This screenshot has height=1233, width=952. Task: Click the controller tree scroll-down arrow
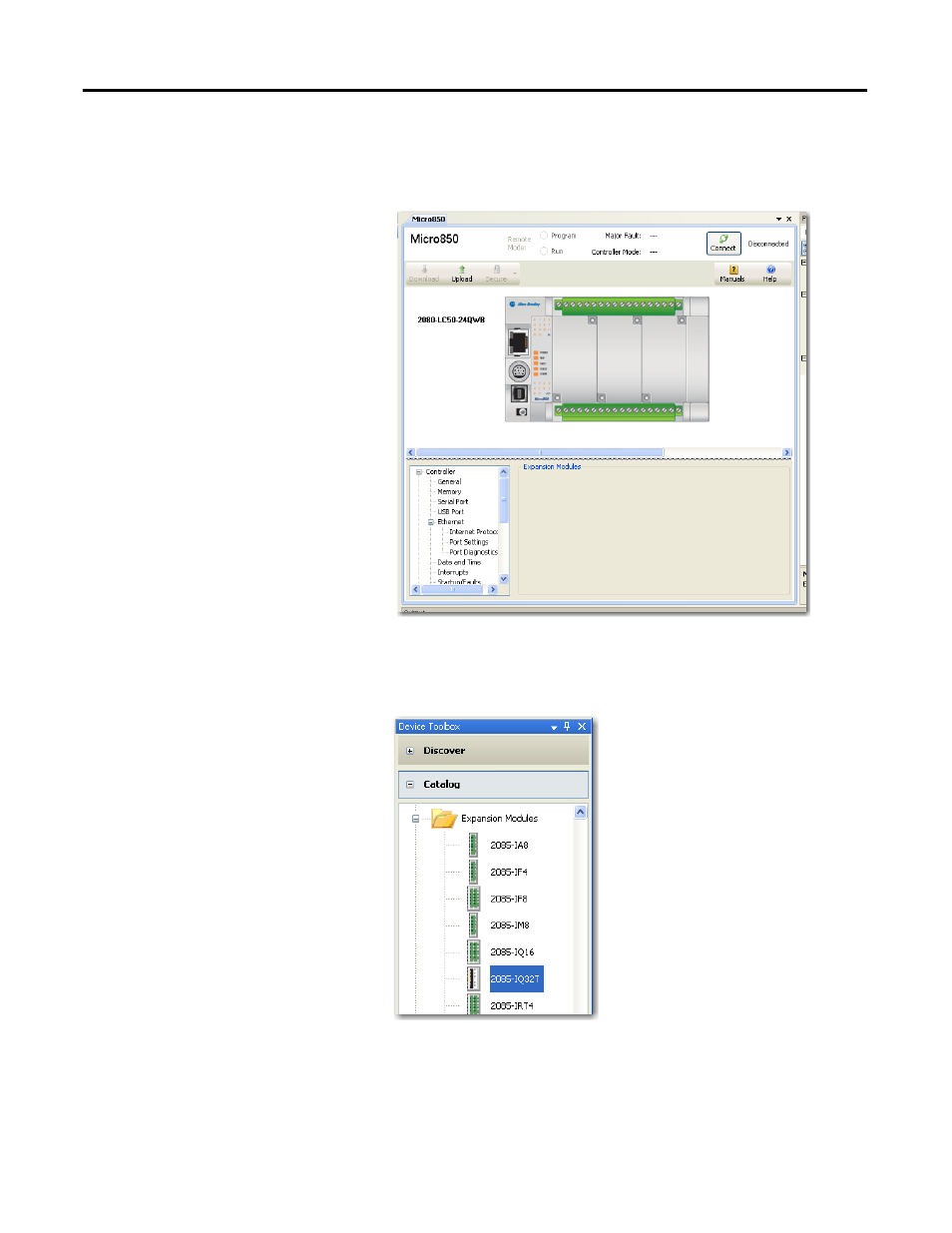click(504, 579)
